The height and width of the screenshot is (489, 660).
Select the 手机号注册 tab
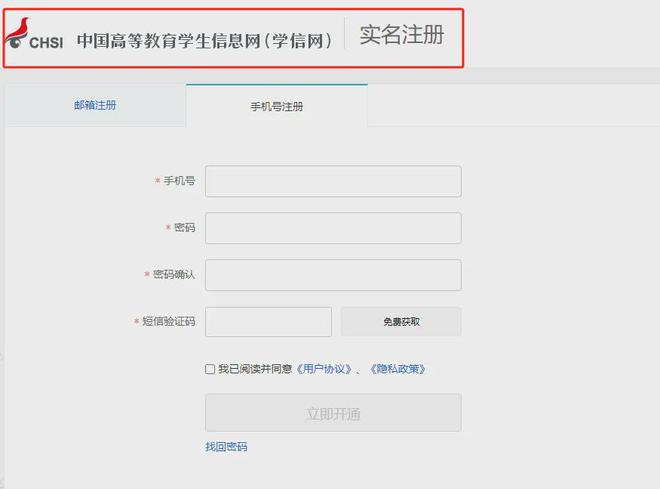(277, 106)
